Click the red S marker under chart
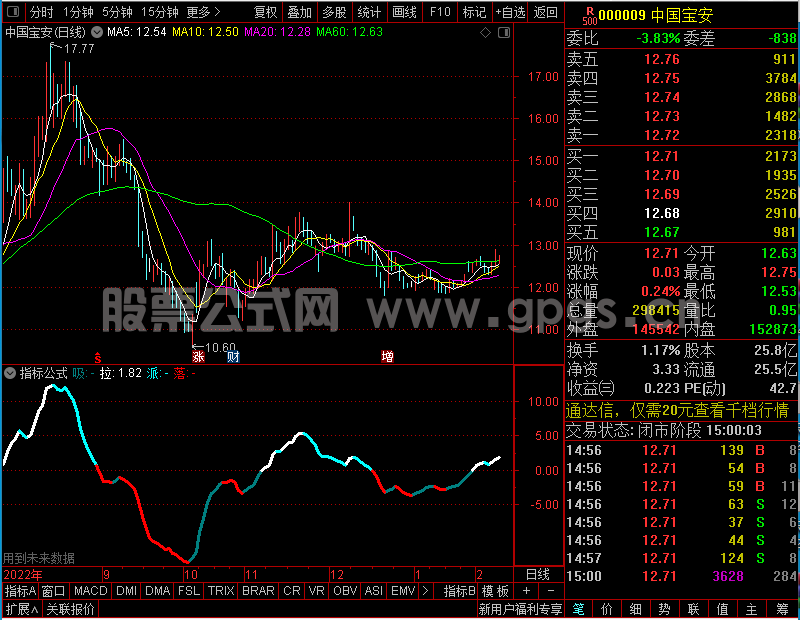The height and width of the screenshot is (620, 800). [97, 358]
